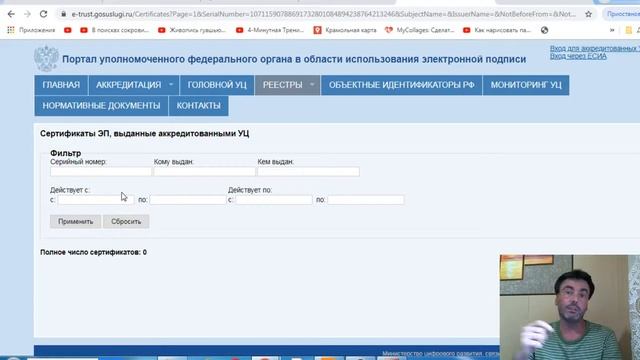
Task: Bookmark this page with the star icon
Action: coord(588,14)
